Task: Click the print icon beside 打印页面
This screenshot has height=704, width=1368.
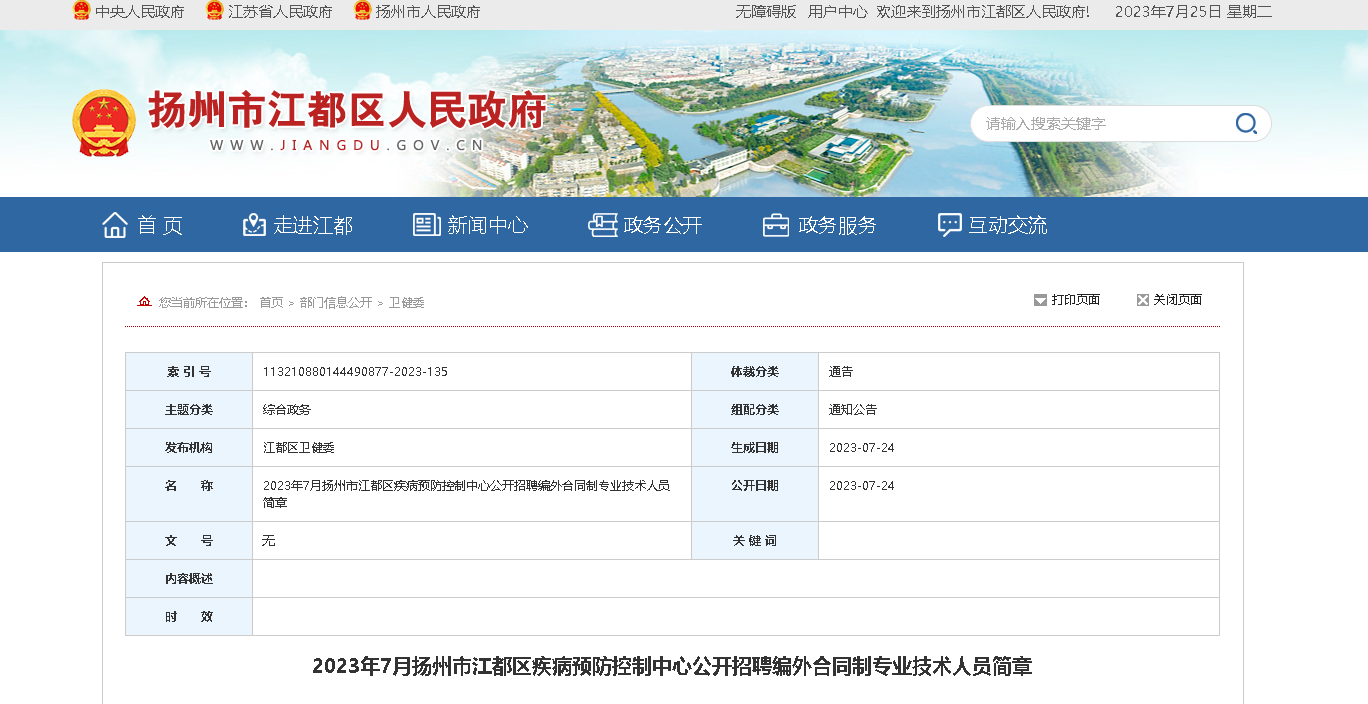Action: [1040, 300]
